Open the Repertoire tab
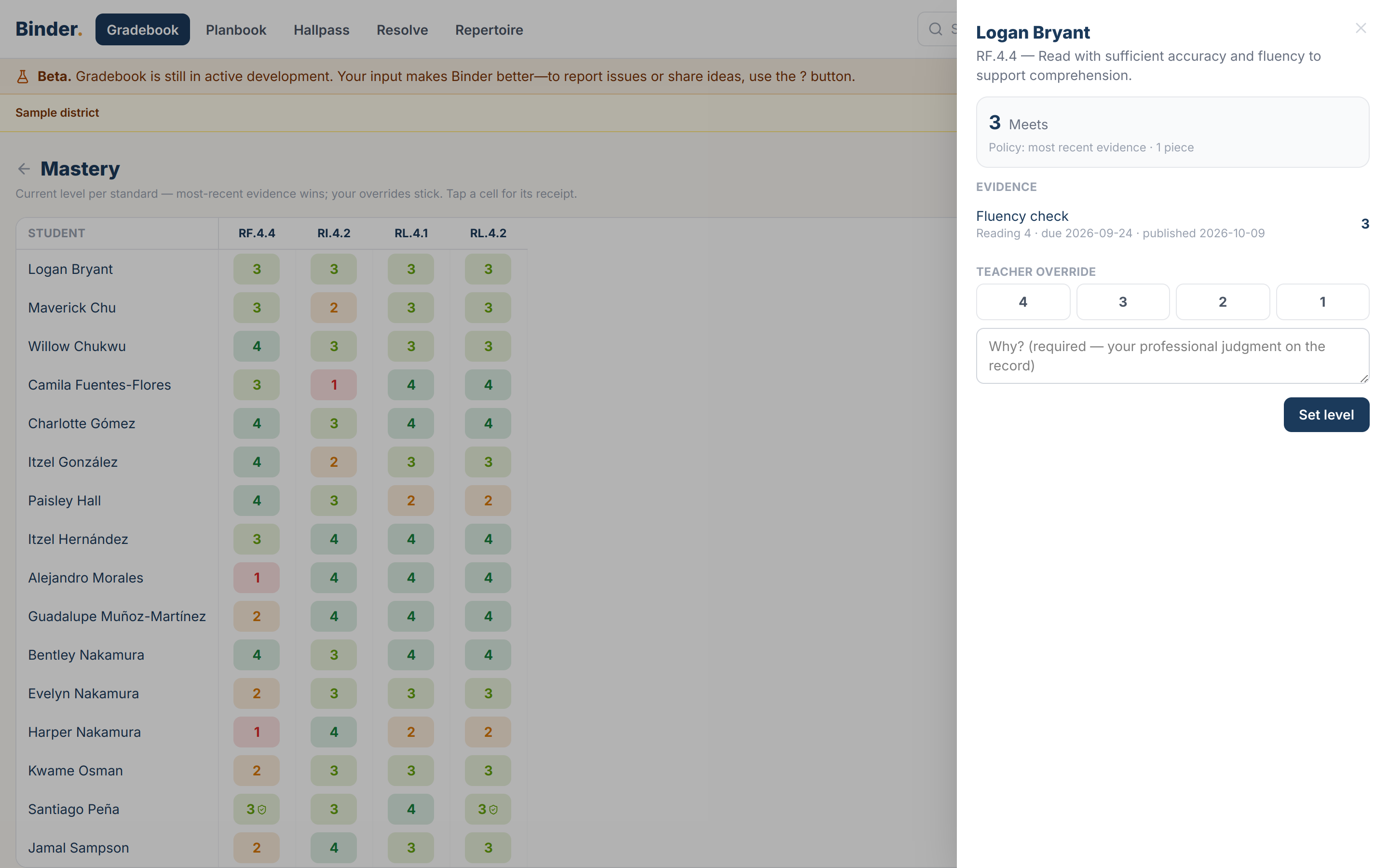 pyautogui.click(x=489, y=29)
